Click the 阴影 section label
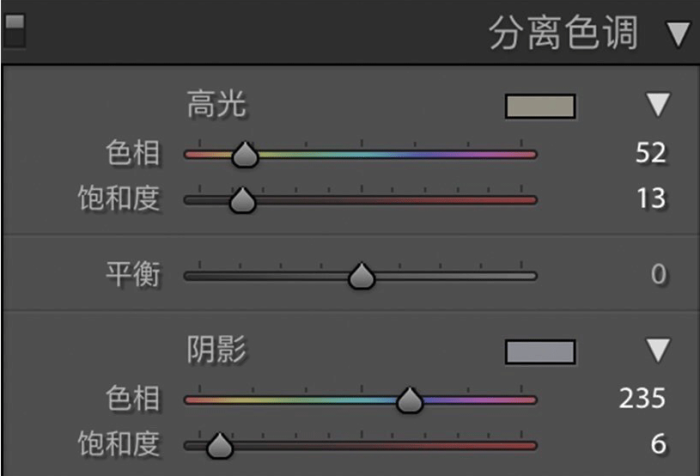This screenshot has height=476, width=700. click(216, 349)
